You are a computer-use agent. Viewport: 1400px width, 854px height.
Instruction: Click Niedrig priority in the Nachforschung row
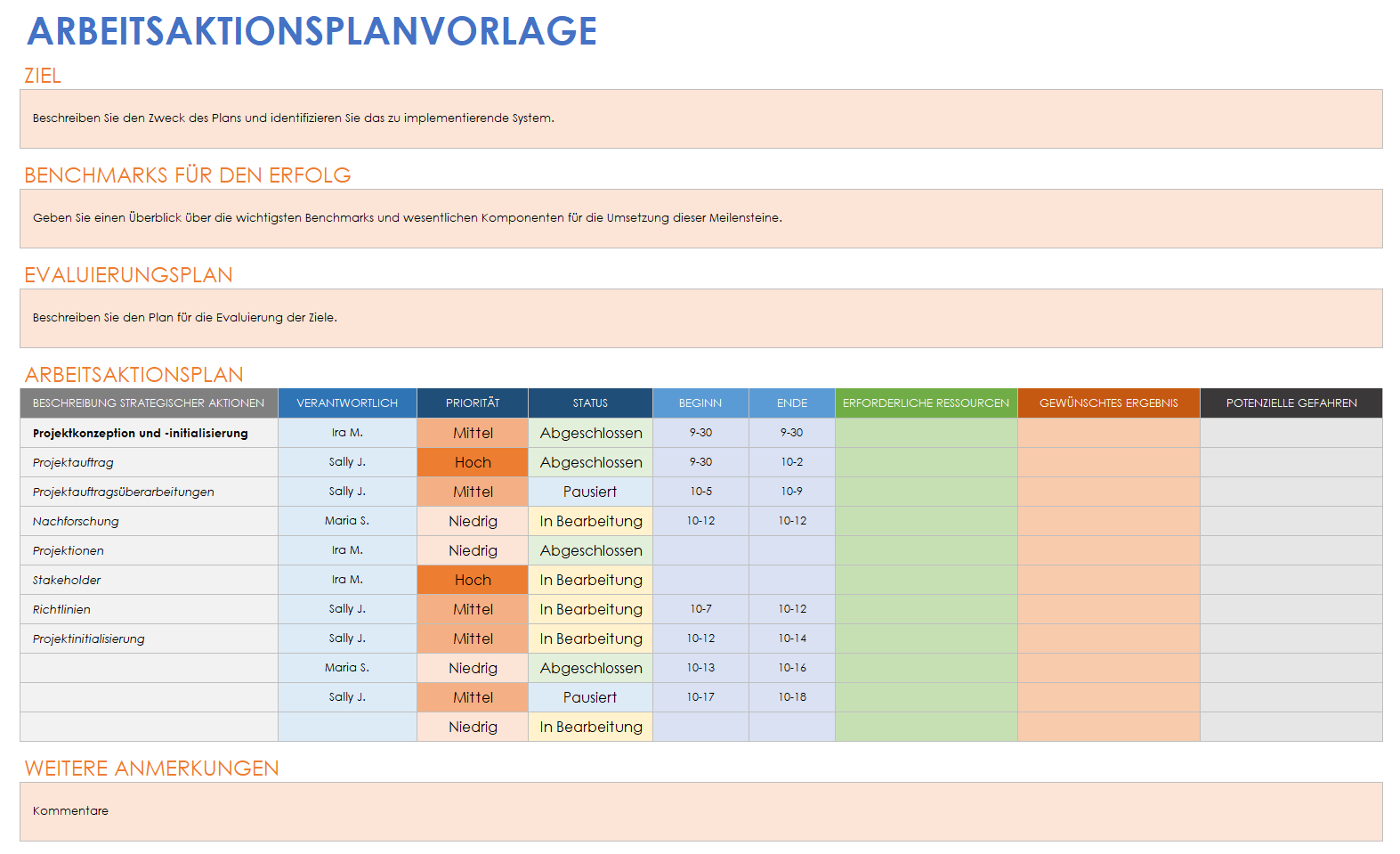(x=473, y=521)
